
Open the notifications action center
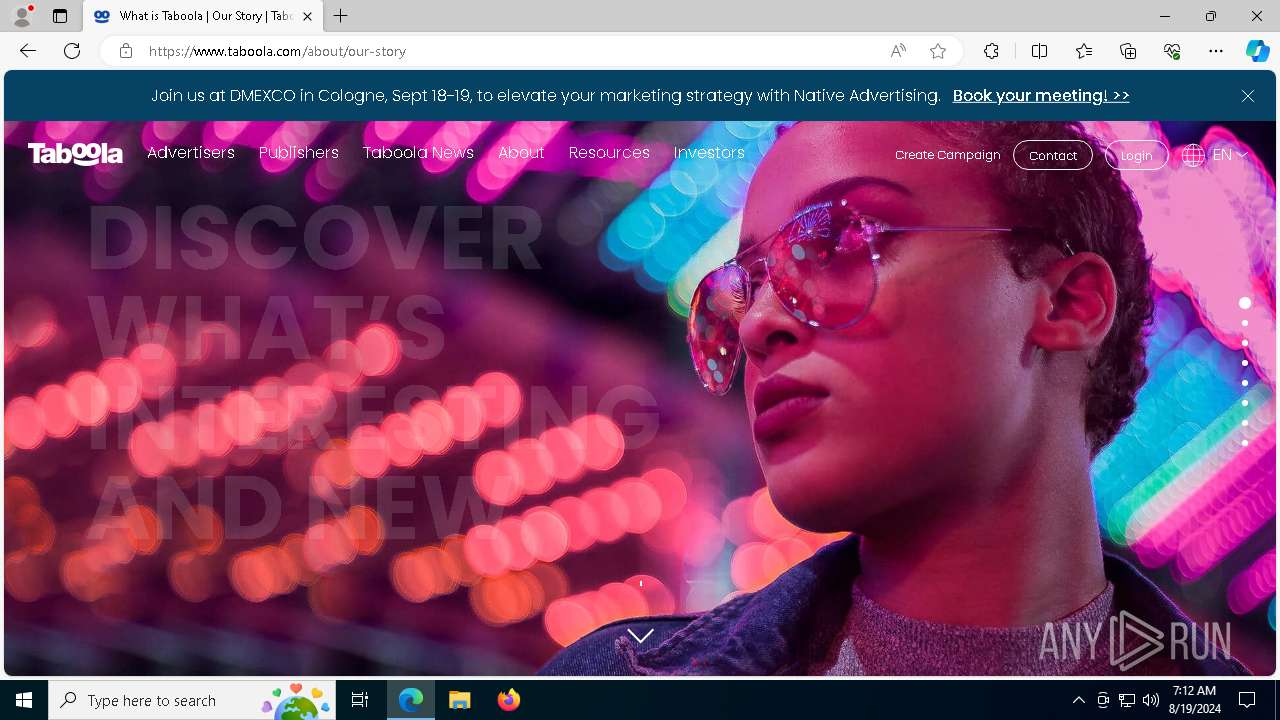1248,700
